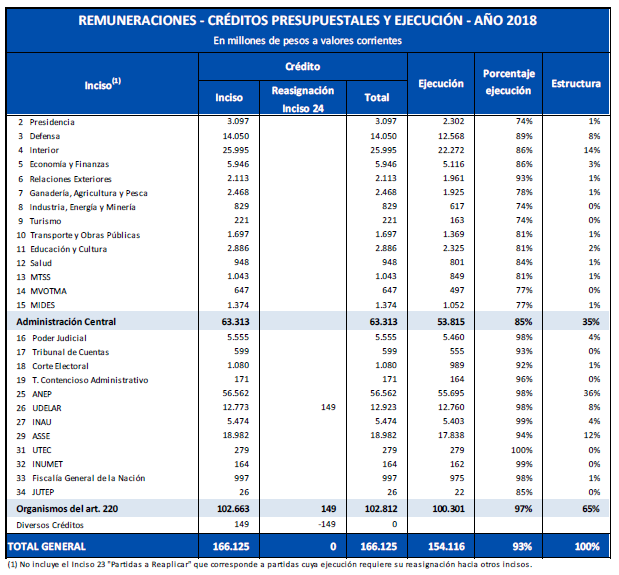Select Poder Judicial's Ejecución value 5.460
Viewport: 619px width, 575px height.
pos(453,337)
